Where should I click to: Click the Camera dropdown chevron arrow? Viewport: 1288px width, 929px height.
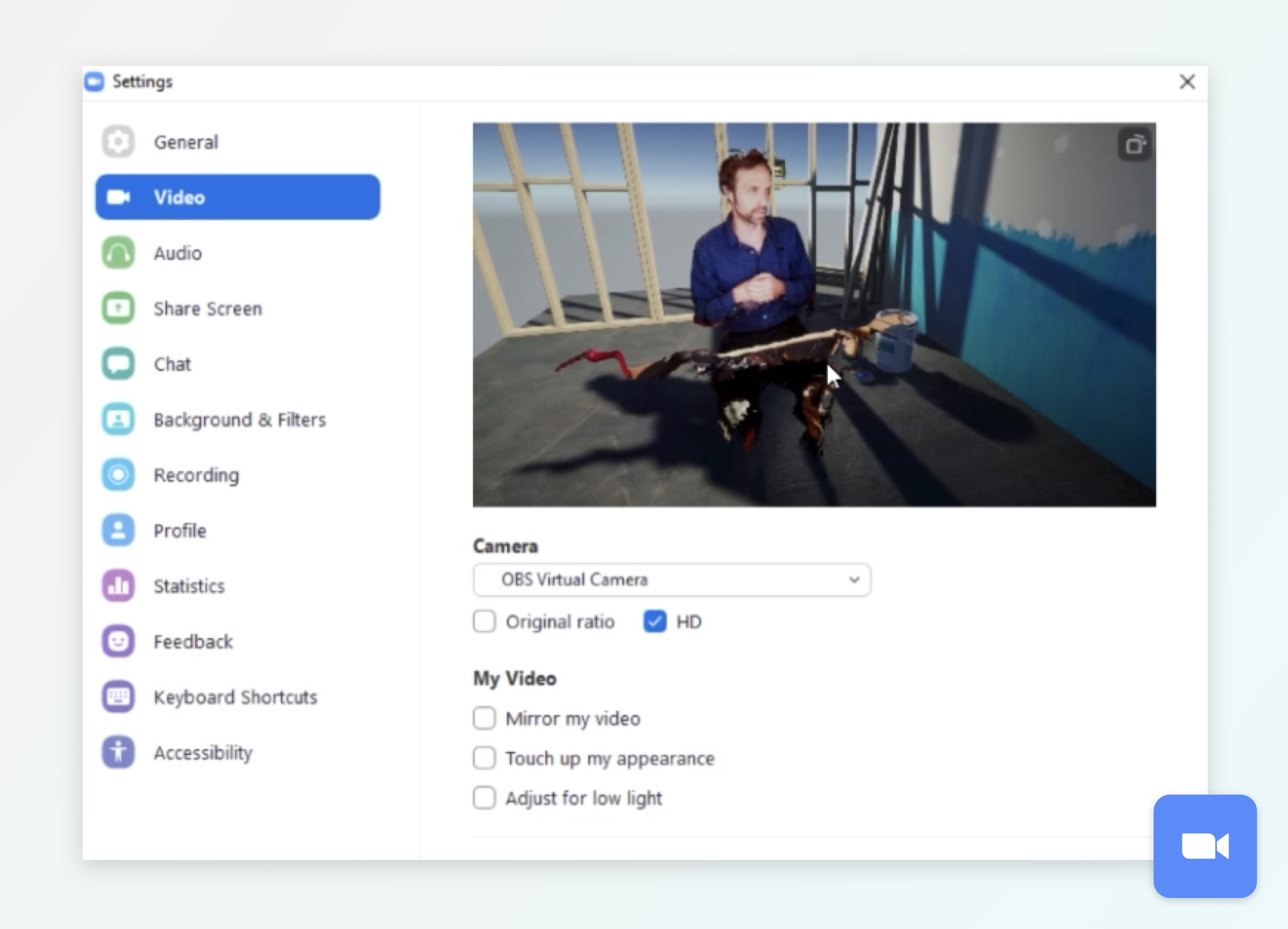(854, 580)
